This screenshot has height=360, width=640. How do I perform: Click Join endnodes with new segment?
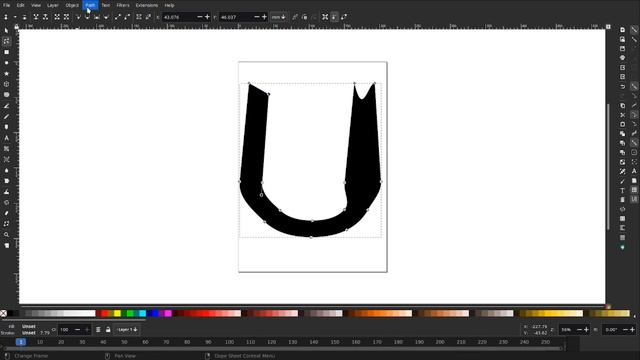57,17
